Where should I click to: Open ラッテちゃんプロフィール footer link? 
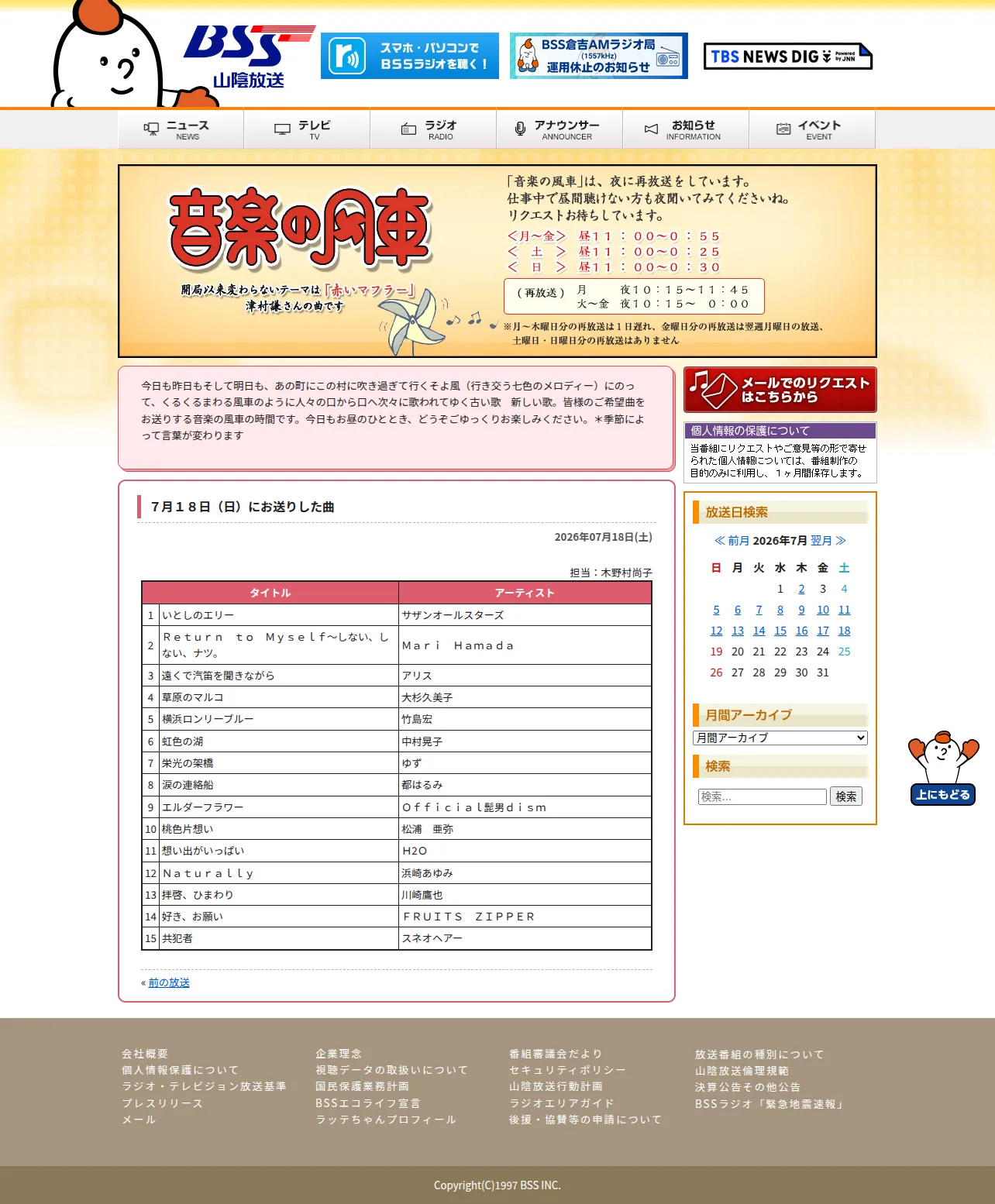(386, 1120)
